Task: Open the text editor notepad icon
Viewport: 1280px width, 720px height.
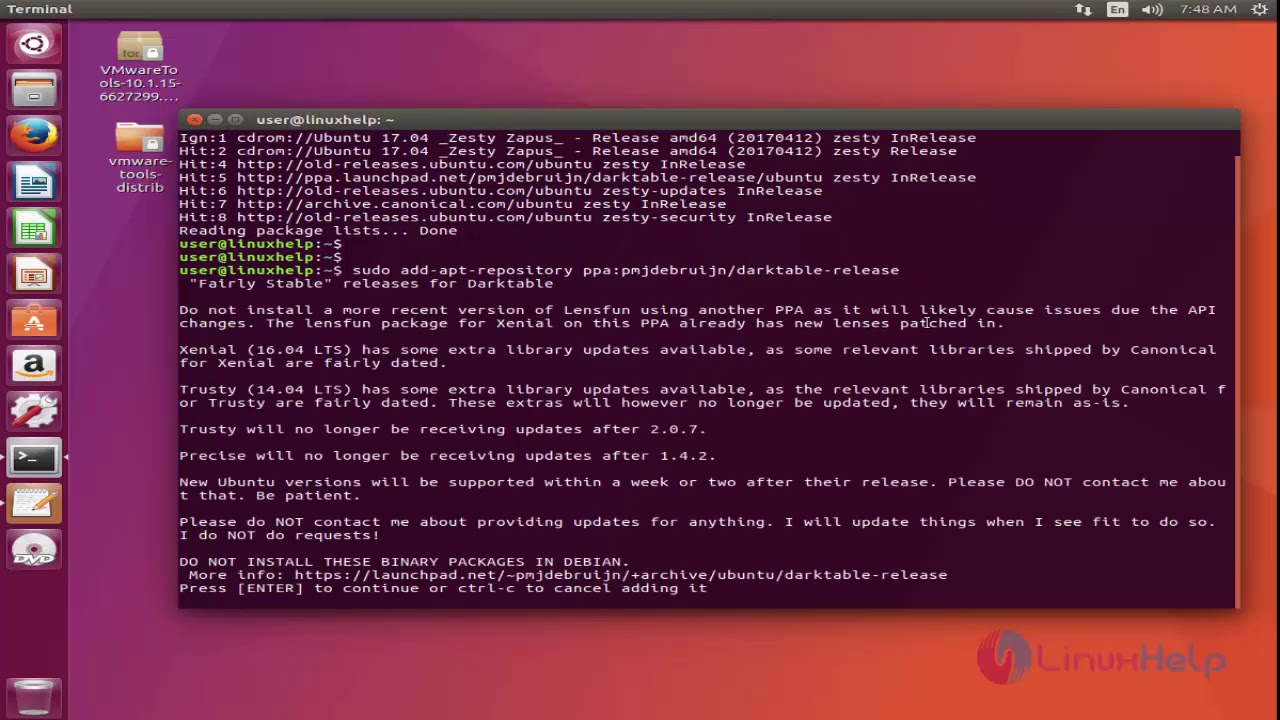Action: coord(34,504)
